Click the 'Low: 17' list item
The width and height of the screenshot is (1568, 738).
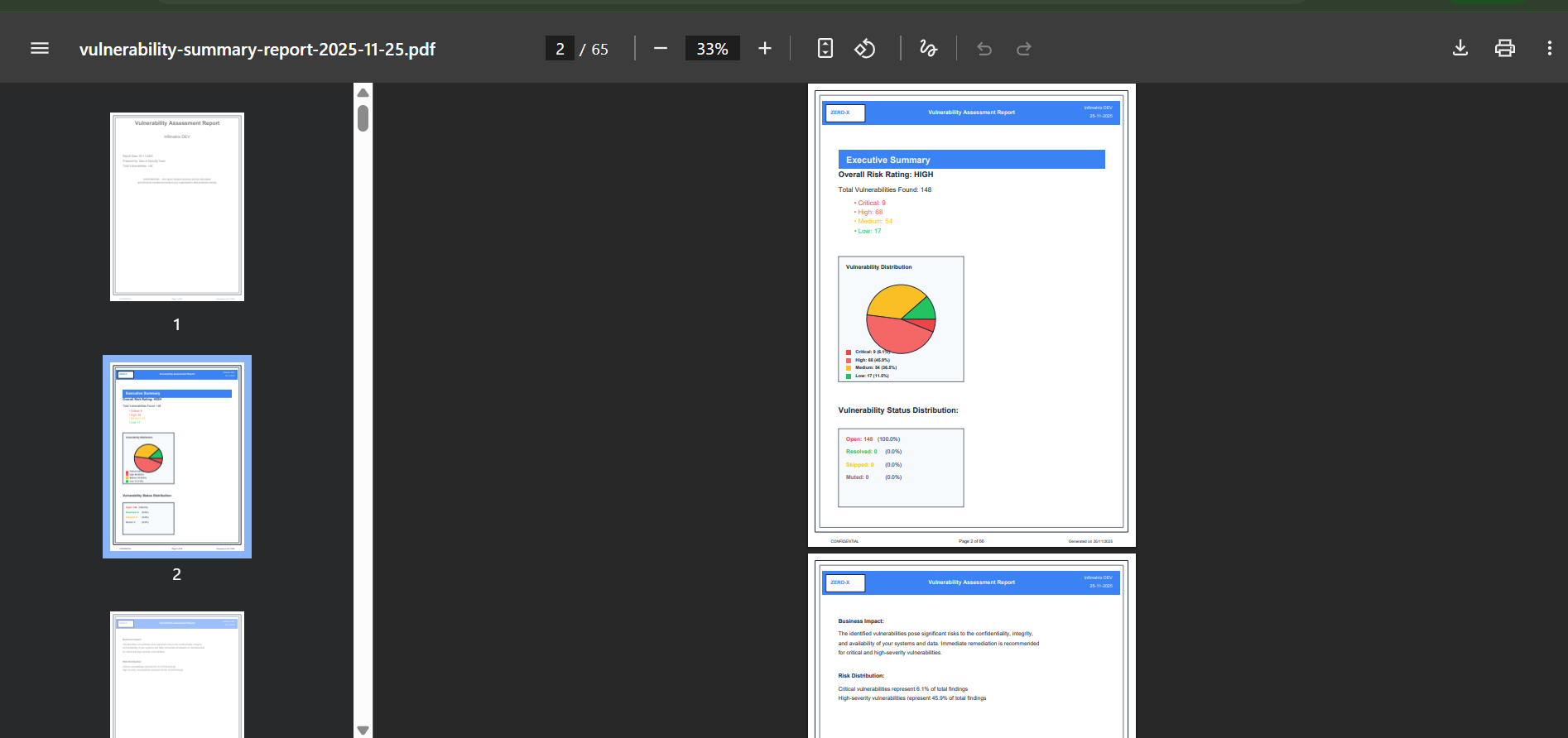tap(868, 231)
